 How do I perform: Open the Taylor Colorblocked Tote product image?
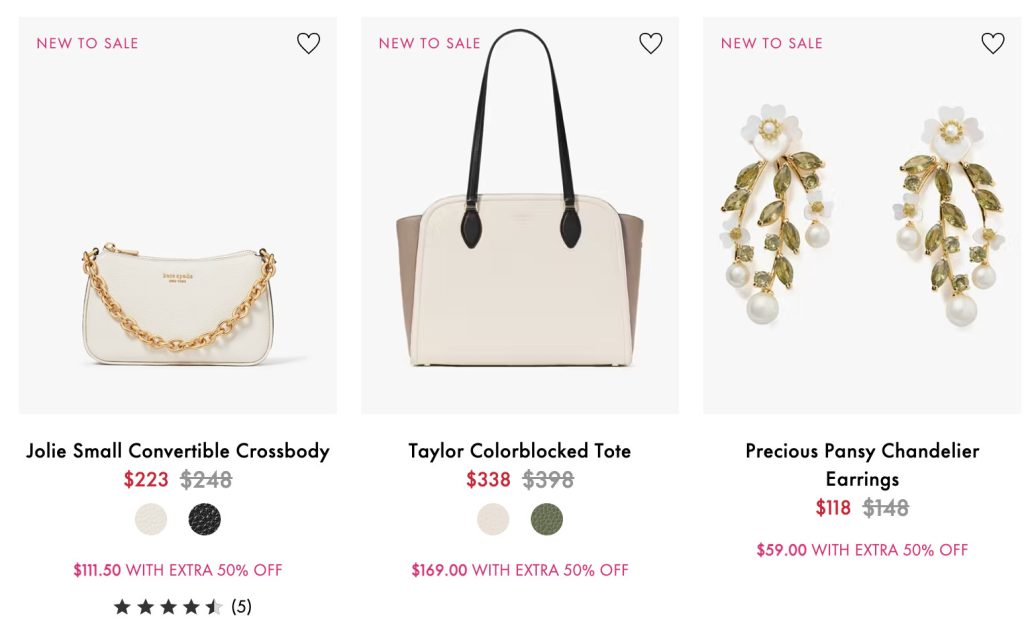pos(520,280)
